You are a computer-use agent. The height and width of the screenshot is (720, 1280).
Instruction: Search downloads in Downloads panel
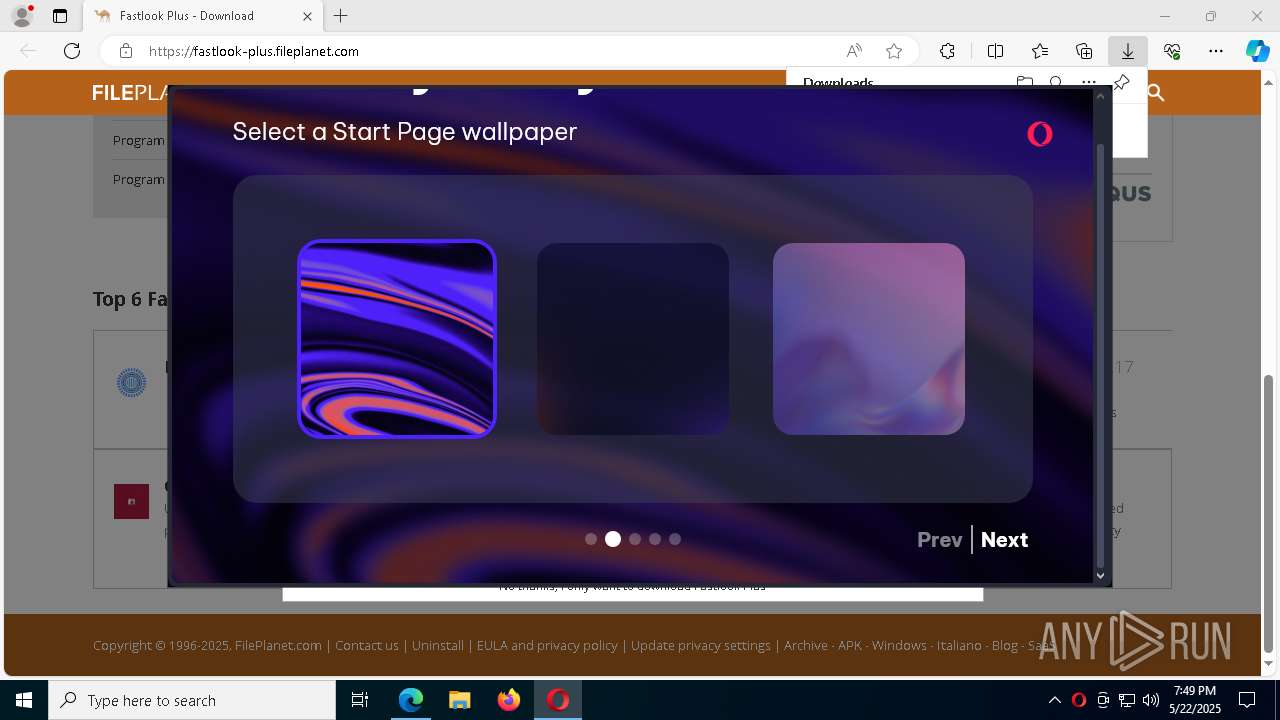pos(1056,83)
